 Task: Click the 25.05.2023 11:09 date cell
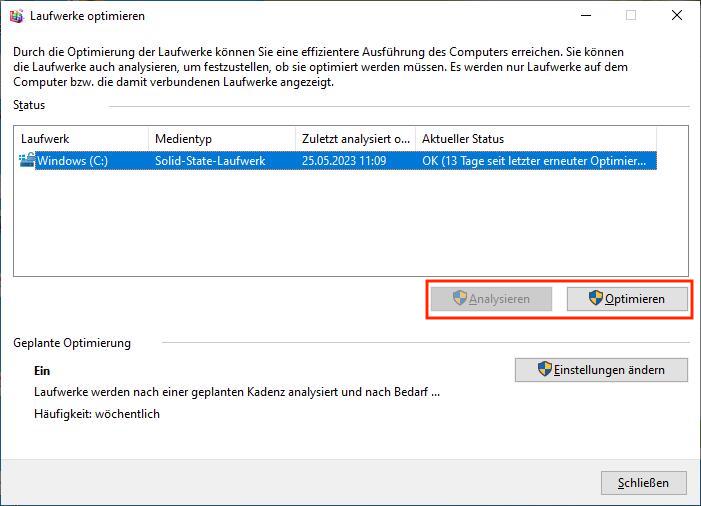tap(344, 161)
